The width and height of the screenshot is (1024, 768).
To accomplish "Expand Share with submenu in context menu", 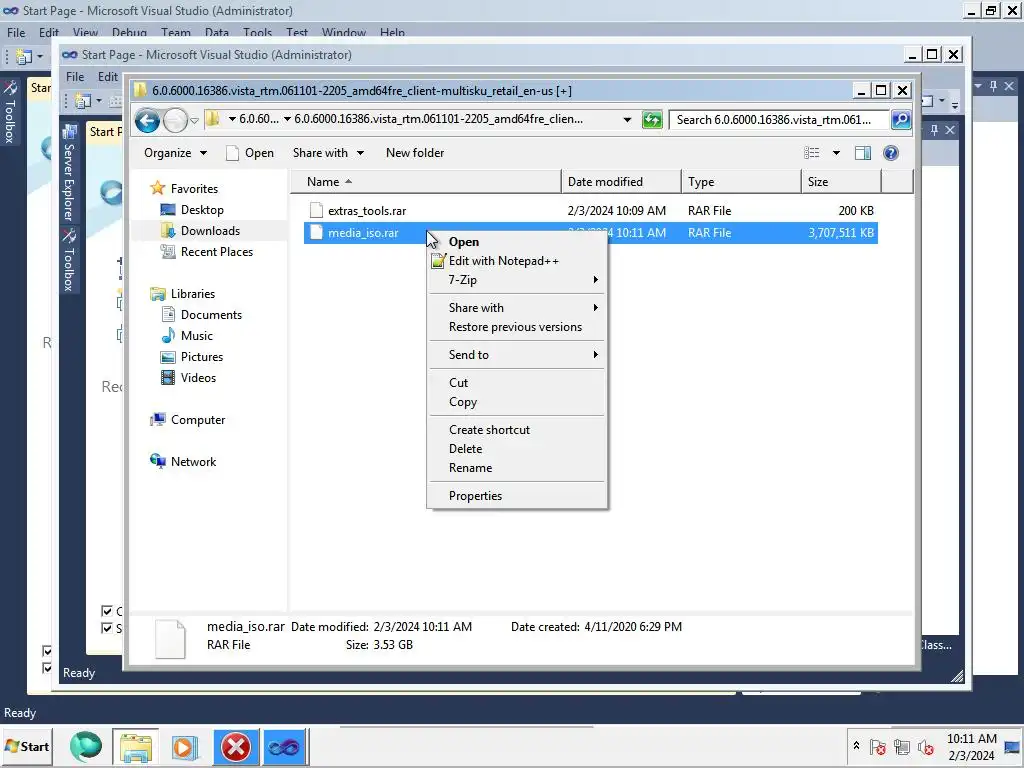I will point(516,308).
